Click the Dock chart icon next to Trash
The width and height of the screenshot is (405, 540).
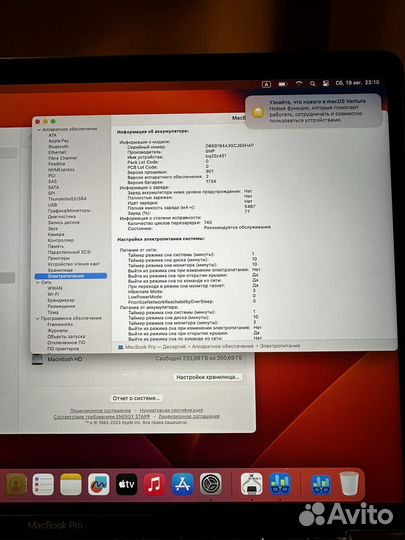(321, 485)
